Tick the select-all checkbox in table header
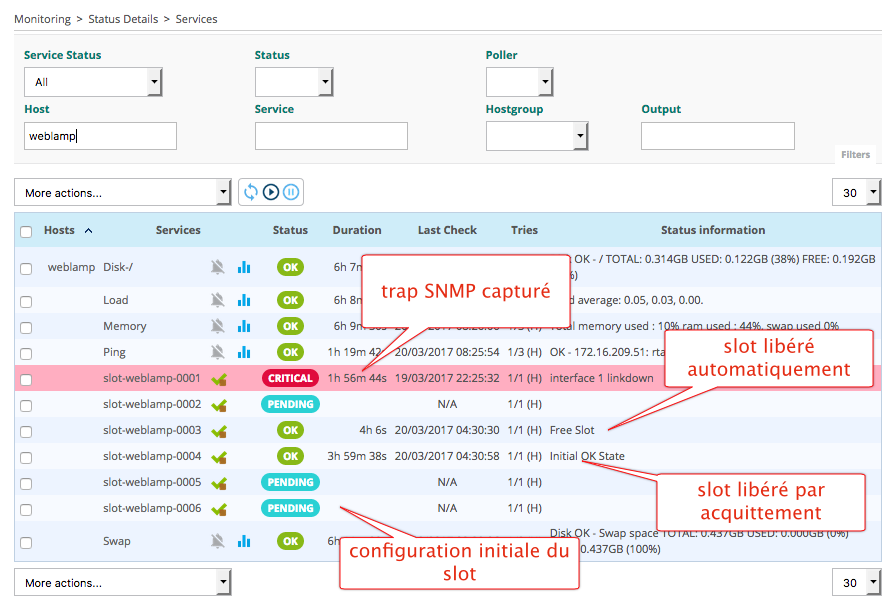891x603 pixels. pos(26,231)
